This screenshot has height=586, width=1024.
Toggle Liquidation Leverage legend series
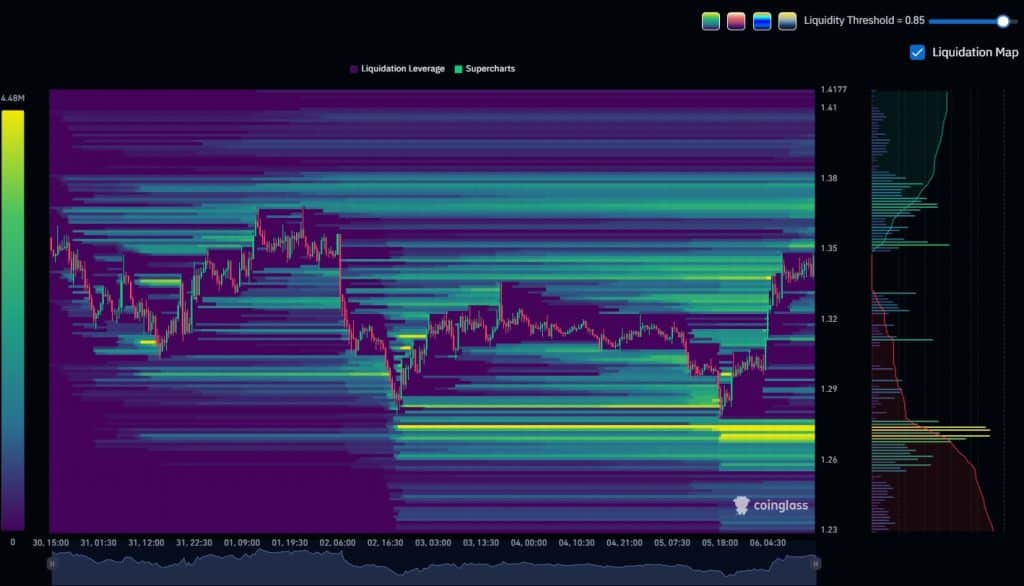(x=397, y=69)
